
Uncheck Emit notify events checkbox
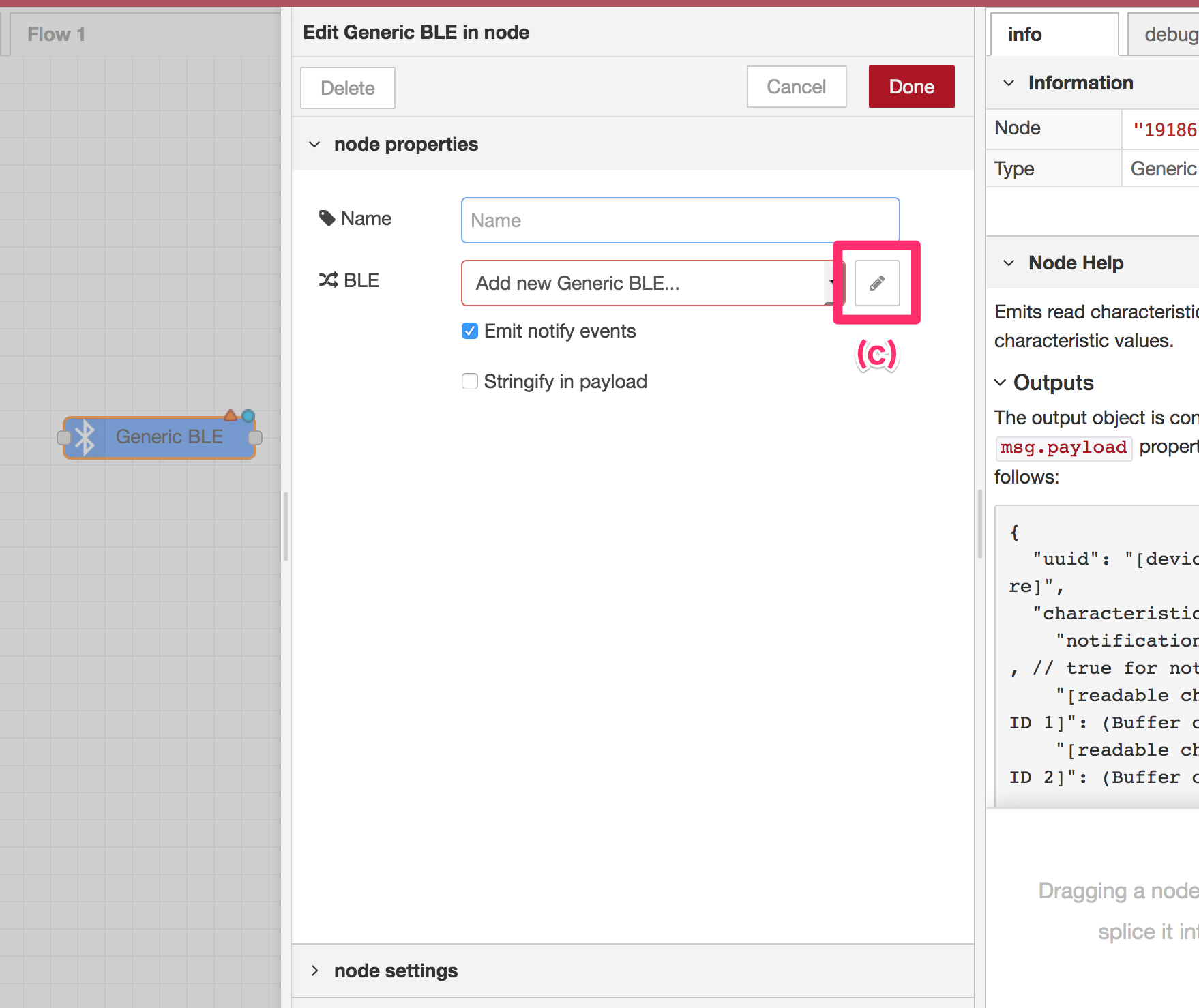pyautogui.click(x=470, y=331)
